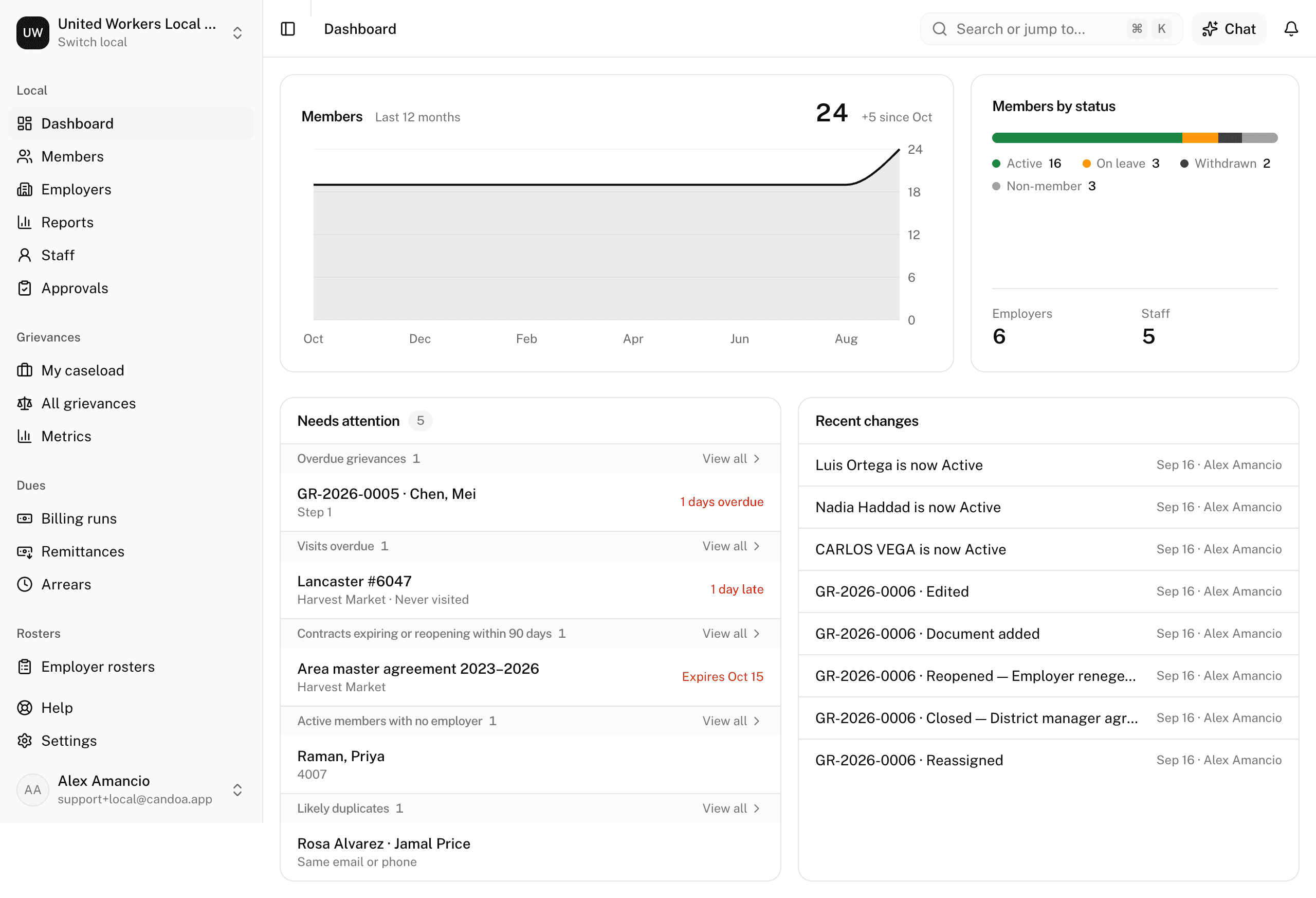The image size is (1316, 898).
Task: Click the "+5 since Oct" label
Action: 897,117
